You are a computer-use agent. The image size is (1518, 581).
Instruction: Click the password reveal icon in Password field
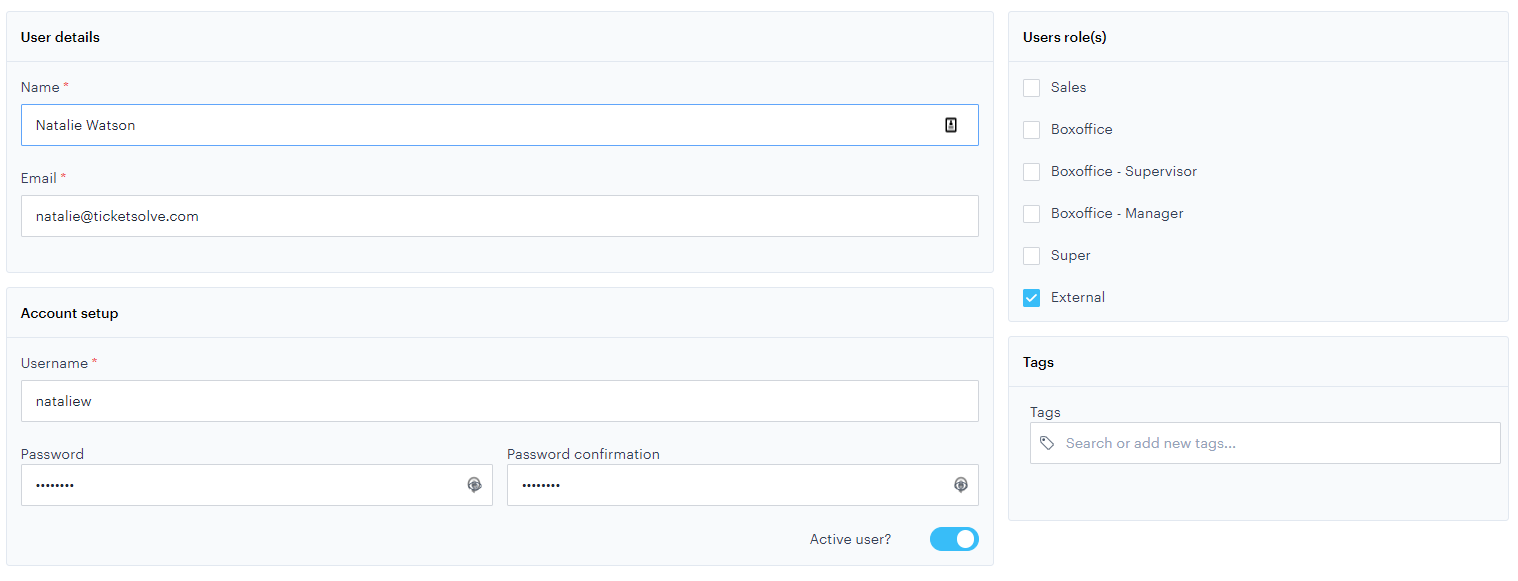click(x=474, y=484)
